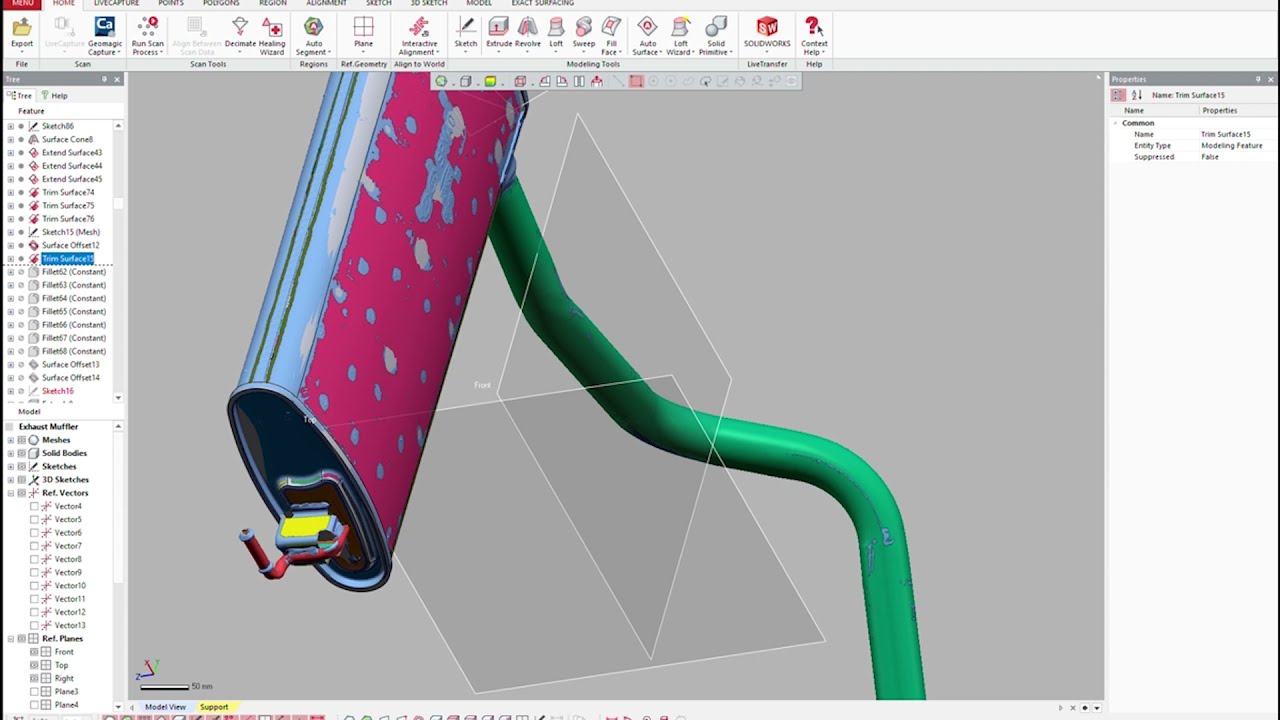Switch to the POINTS ribbon tab

[171, 3]
